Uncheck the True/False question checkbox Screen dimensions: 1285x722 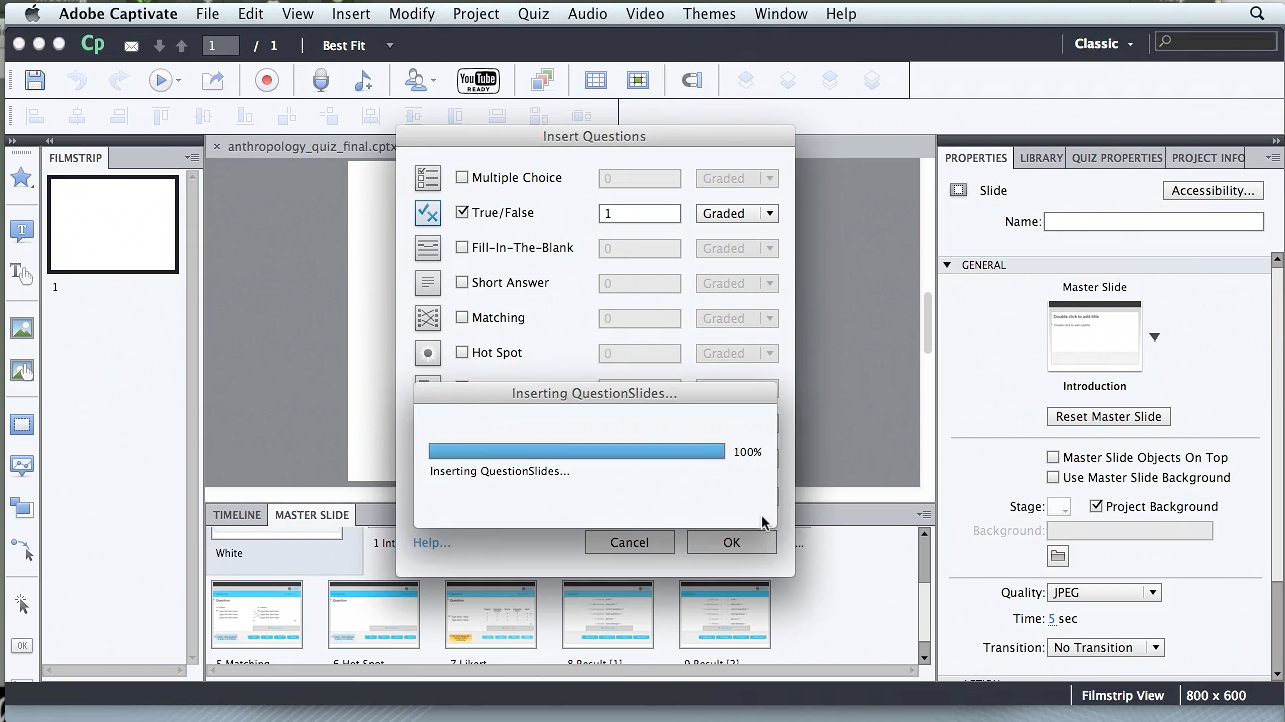tap(462, 212)
